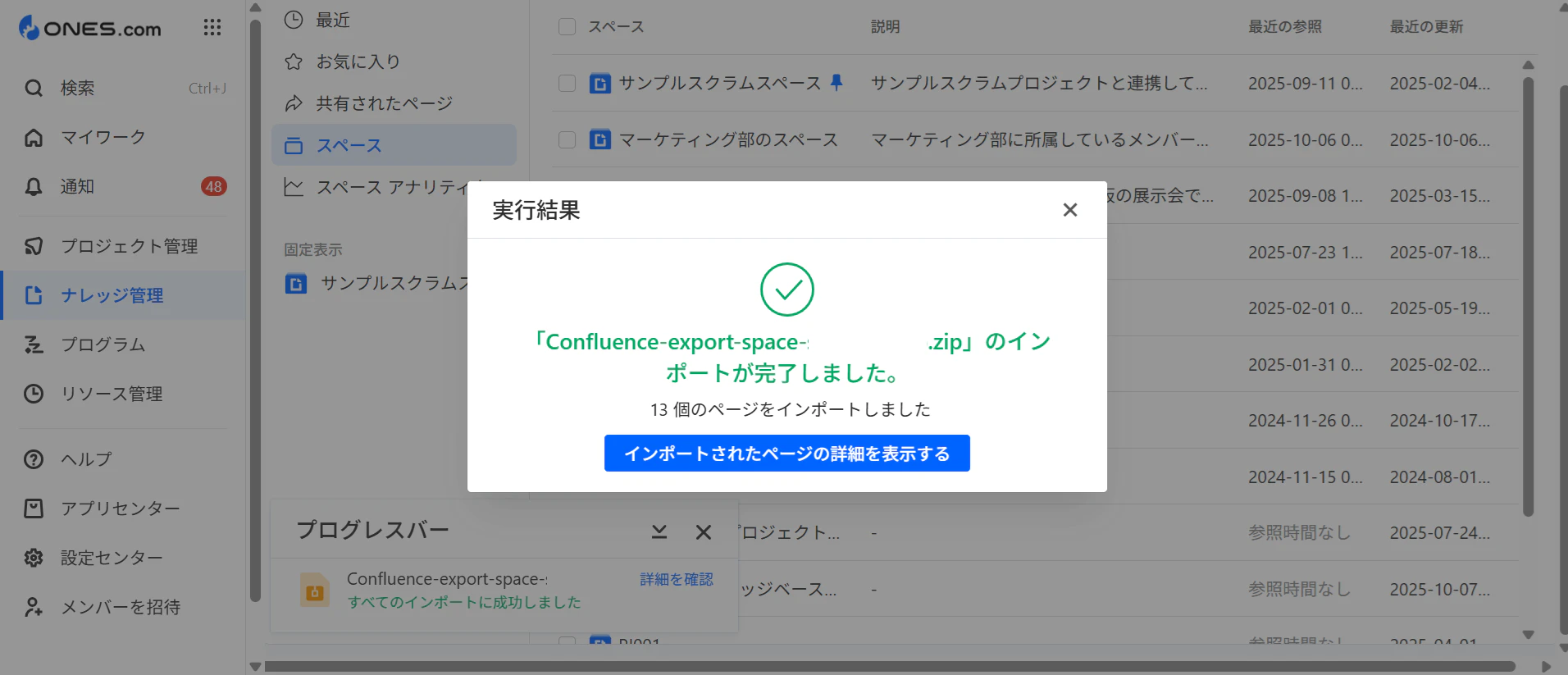The height and width of the screenshot is (675, 1568).
Task: Click the zip file icon in progress panel
Action: pos(315,590)
